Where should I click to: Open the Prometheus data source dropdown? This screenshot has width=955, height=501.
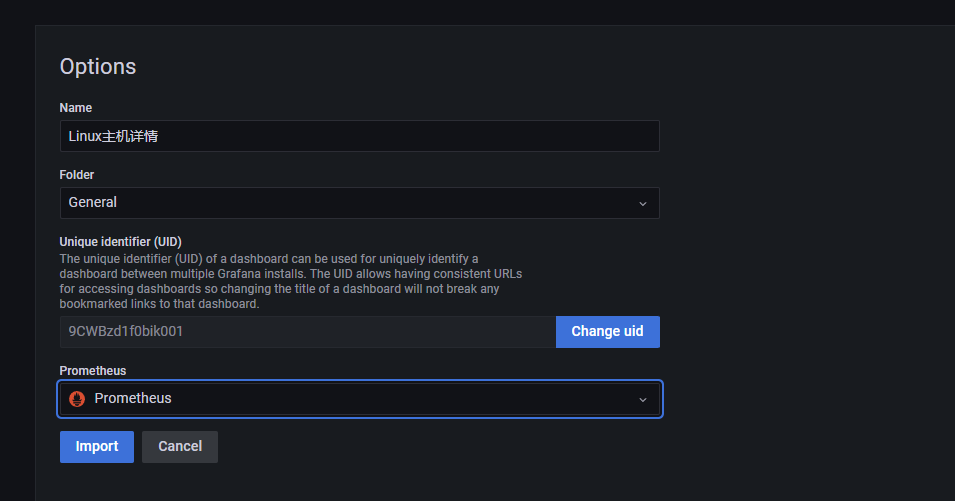tap(359, 399)
